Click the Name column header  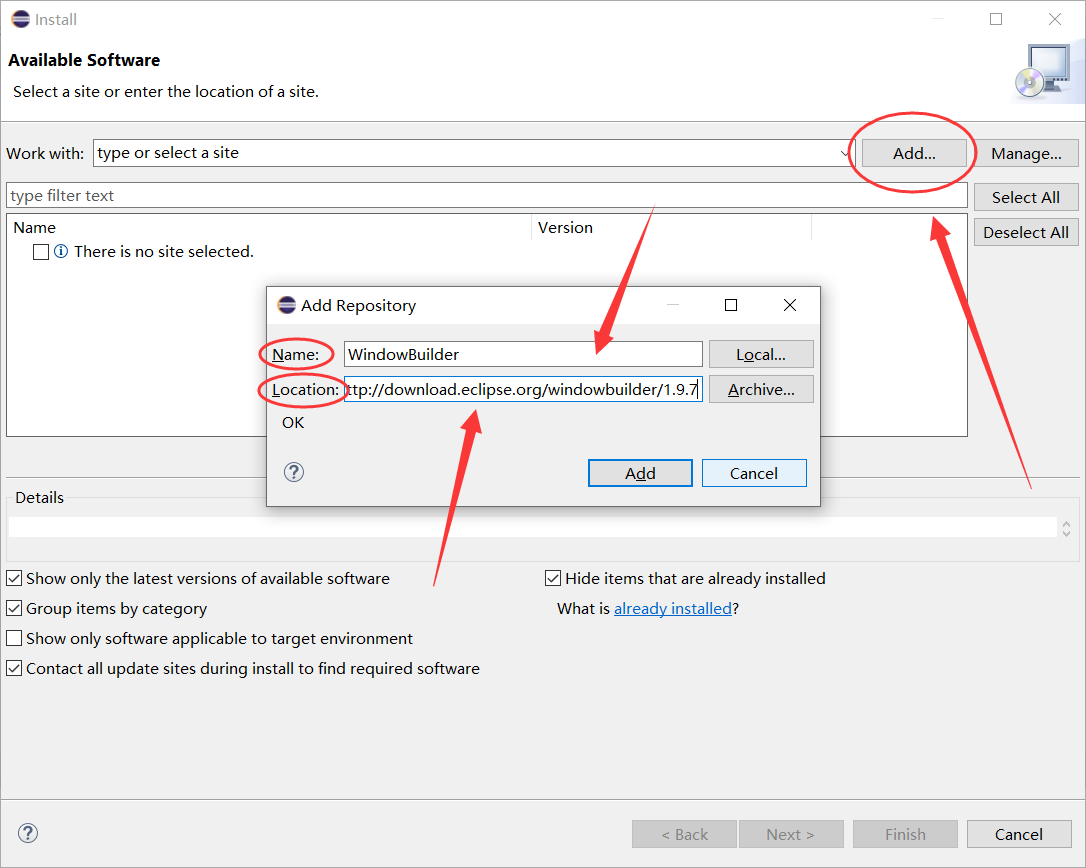269,228
